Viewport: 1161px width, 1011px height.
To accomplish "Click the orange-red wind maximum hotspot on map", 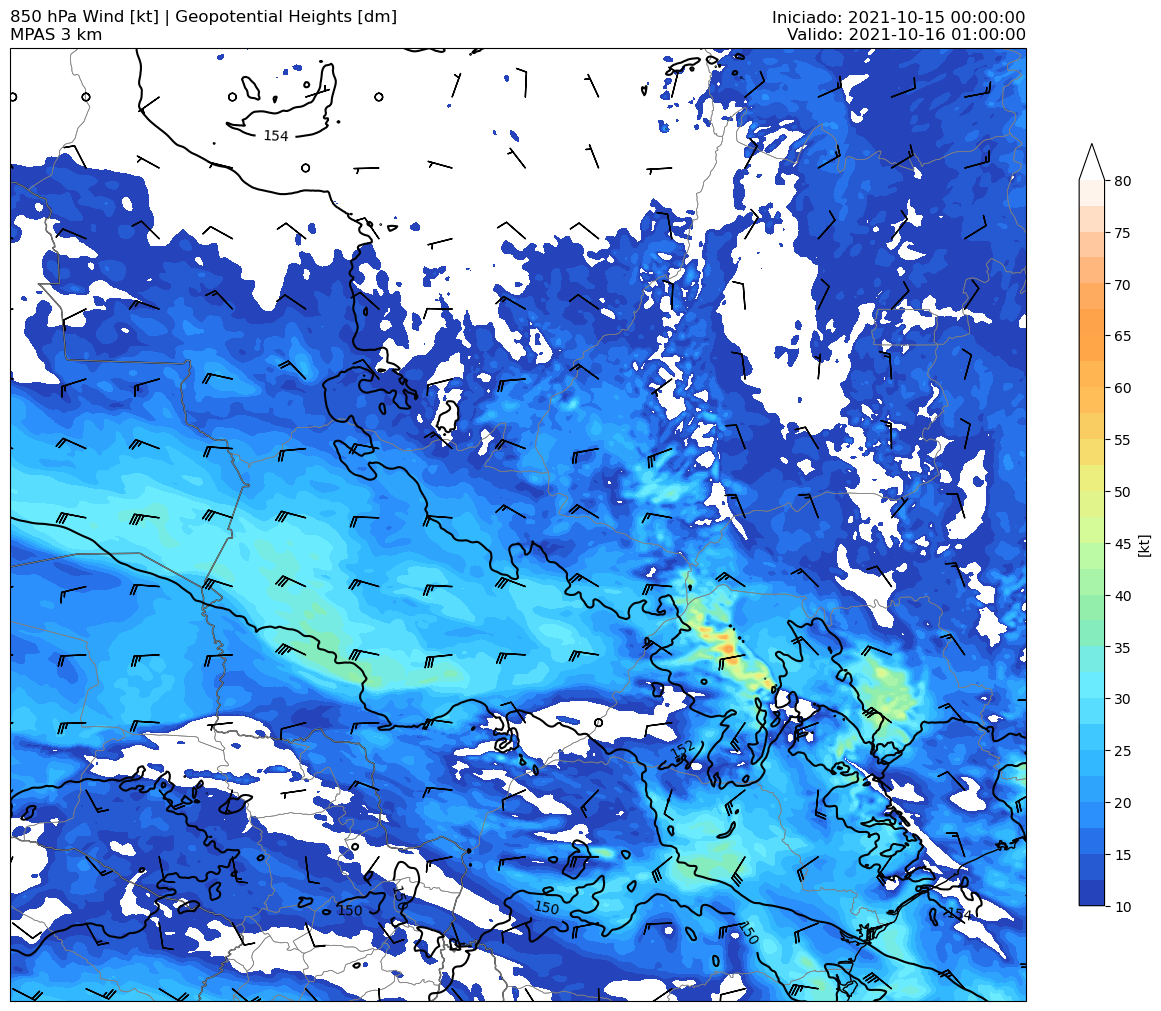I will (x=729, y=649).
